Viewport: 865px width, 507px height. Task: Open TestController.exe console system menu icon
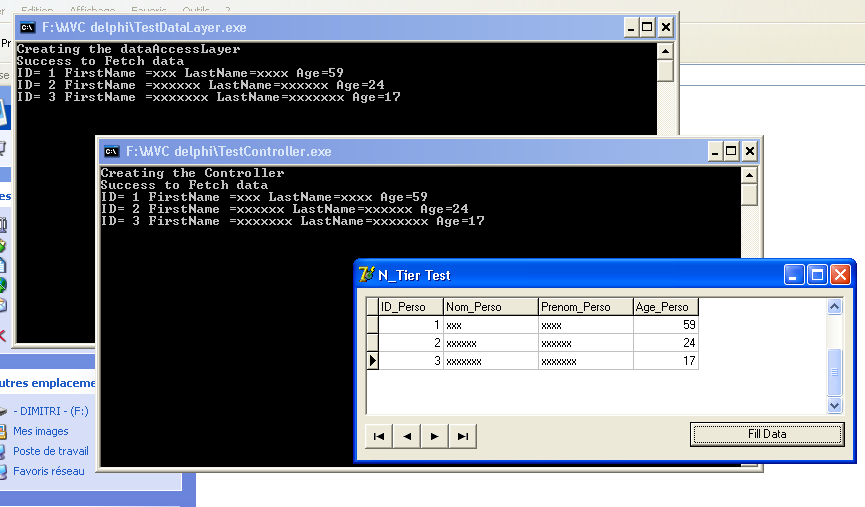(111, 151)
